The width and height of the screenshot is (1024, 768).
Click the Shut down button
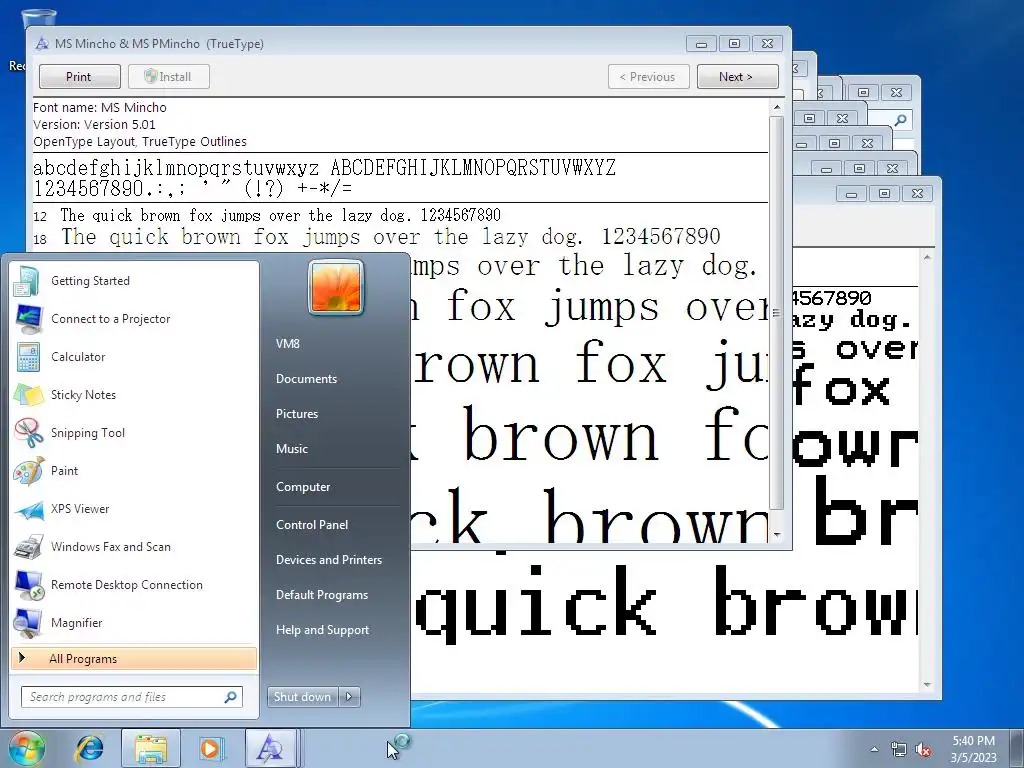tap(302, 697)
